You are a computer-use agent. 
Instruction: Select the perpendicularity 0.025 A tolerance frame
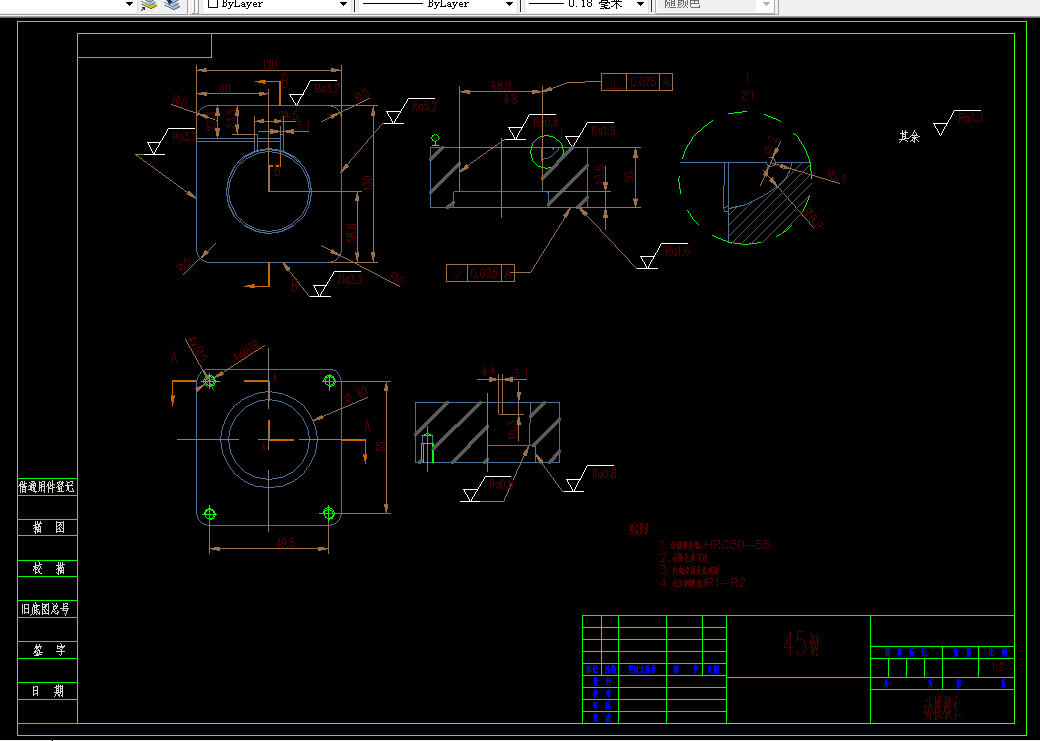(637, 82)
